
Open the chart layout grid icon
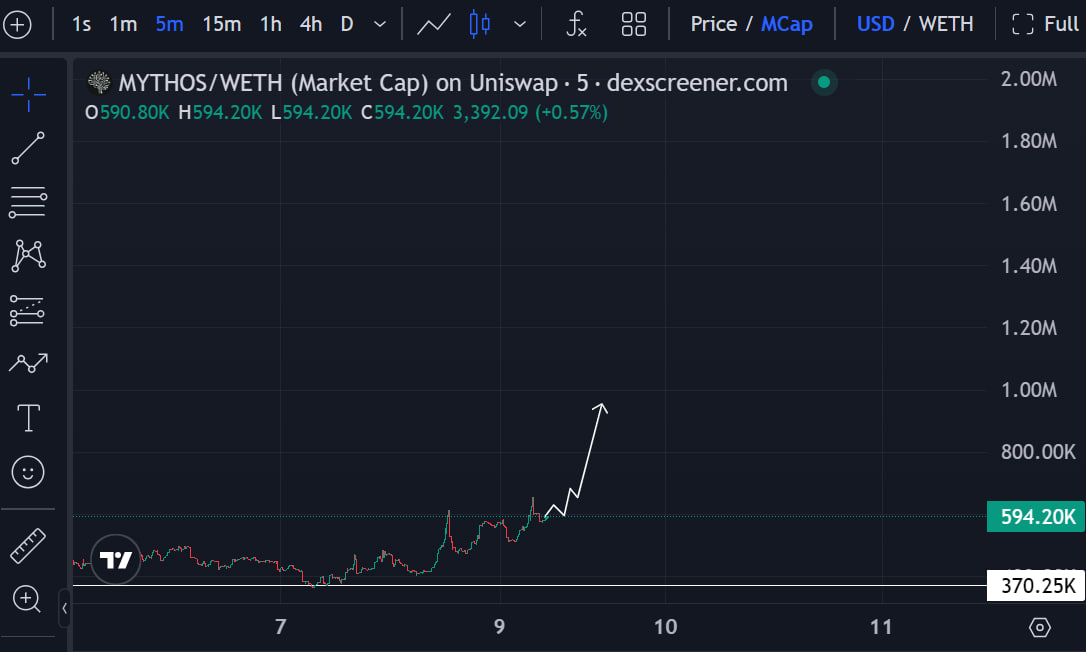[x=634, y=24]
